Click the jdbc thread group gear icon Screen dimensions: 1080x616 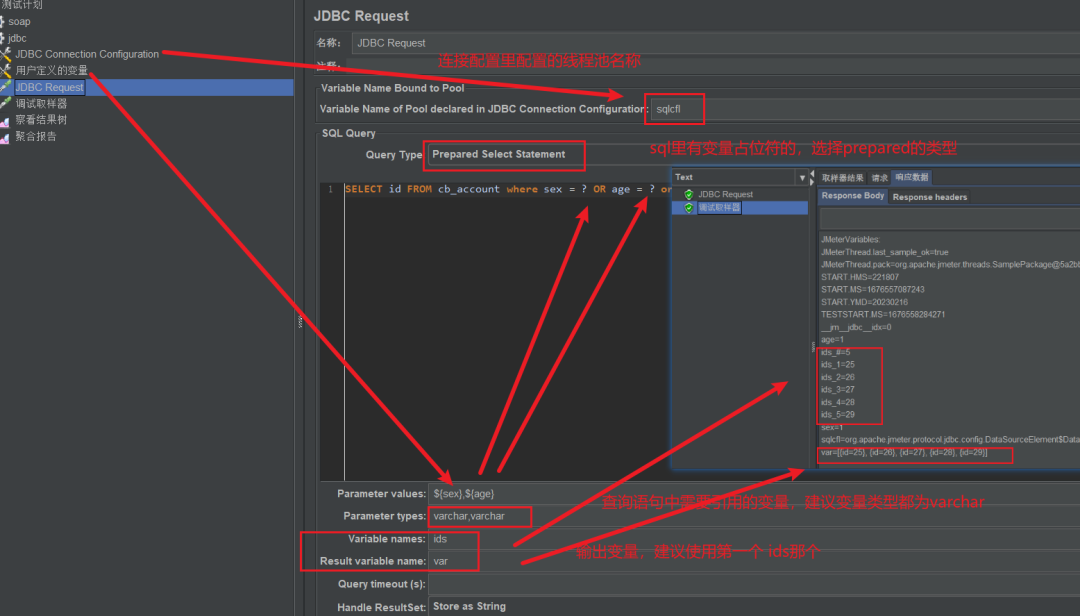(4, 38)
